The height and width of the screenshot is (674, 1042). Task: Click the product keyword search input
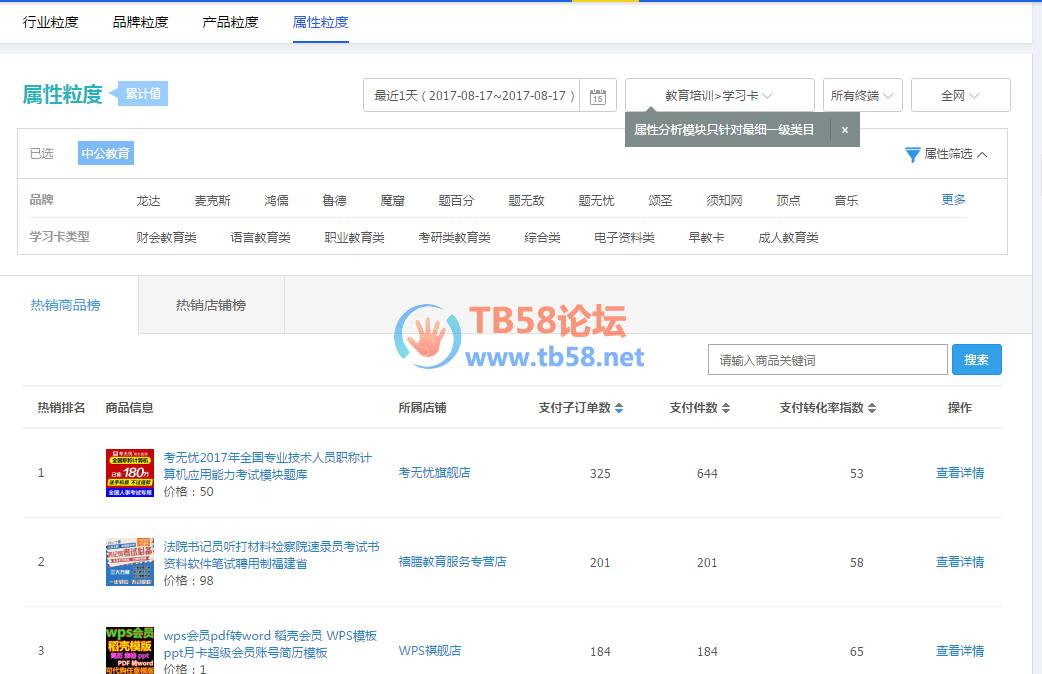pyautogui.click(x=827, y=360)
